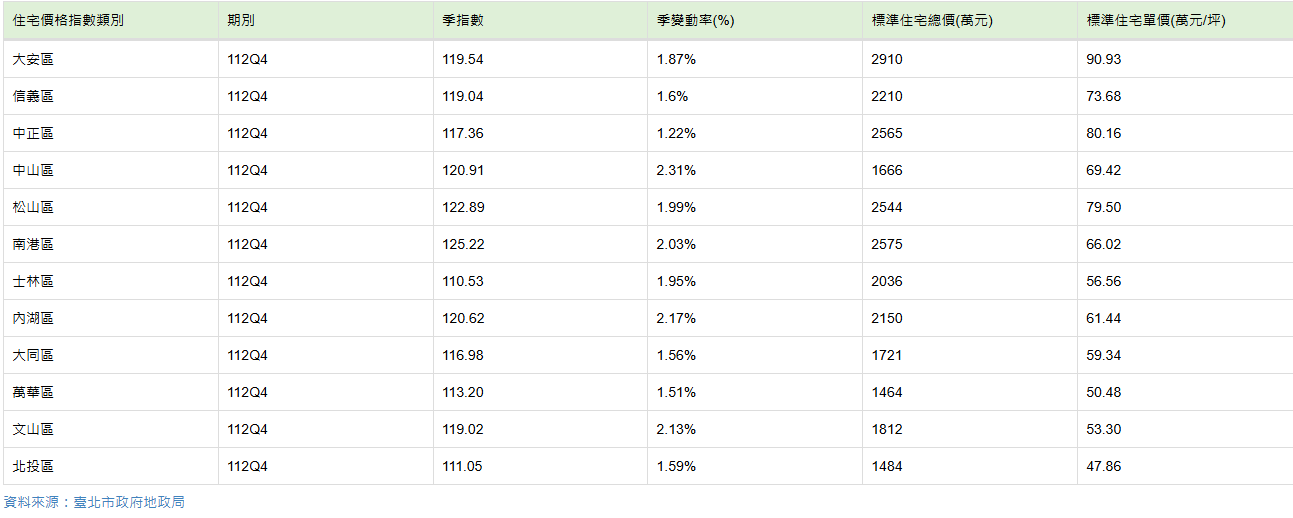Click the 期別 column header
This screenshot has height=518, width=1293.
[x=241, y=21]
